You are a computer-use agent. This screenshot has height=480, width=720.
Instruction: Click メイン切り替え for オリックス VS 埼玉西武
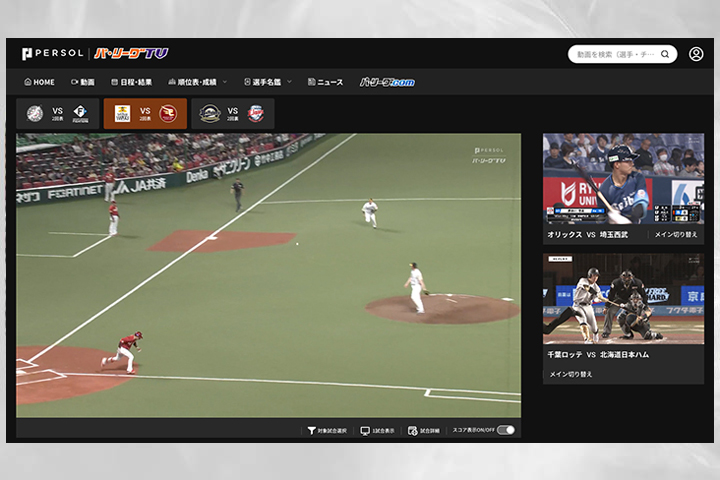click(x=676, y=234)
